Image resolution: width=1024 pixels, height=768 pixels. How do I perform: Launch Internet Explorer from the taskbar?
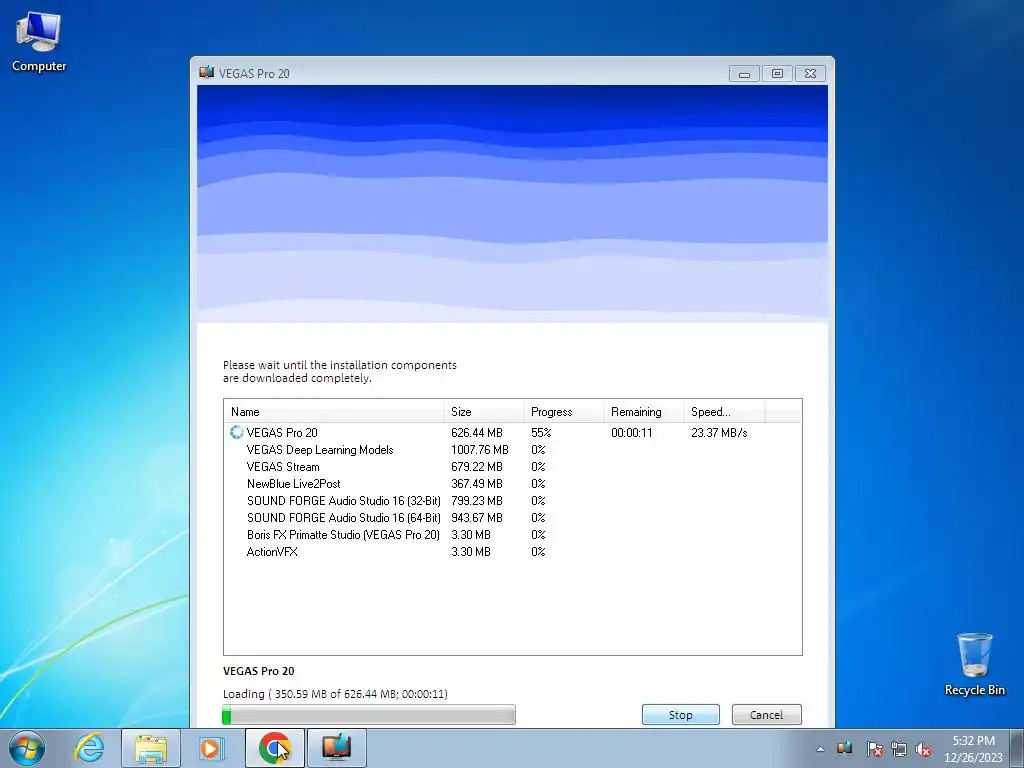click(89, 748)
